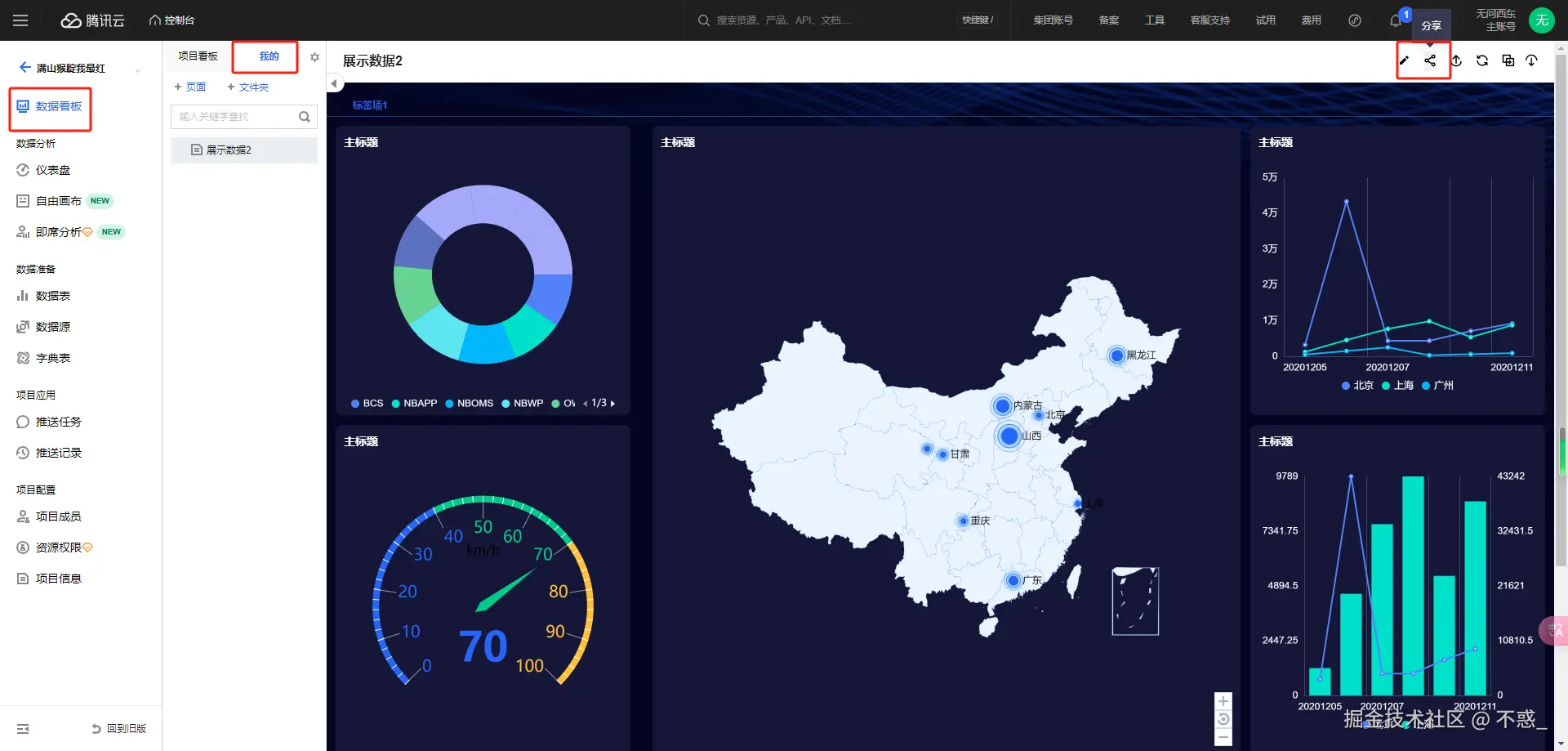Screen dimensions: 1568x751
Task: Reset the map zoom
Action: [1223, 719]
